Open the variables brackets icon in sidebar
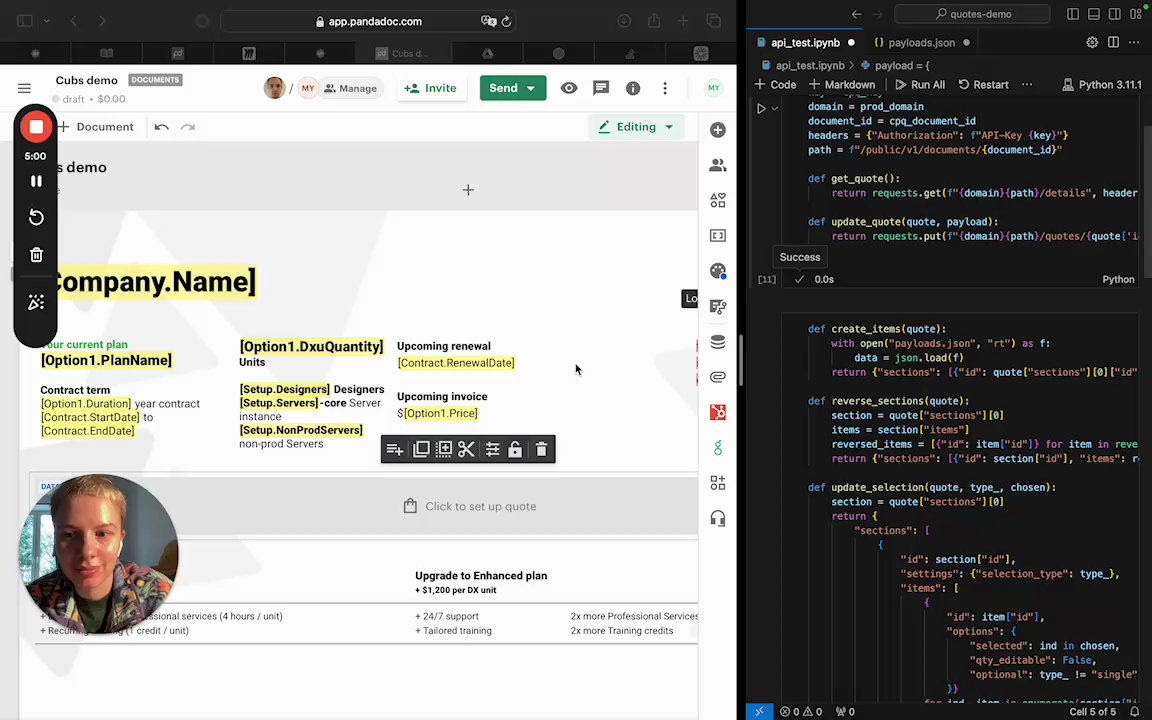This screenshot has height=720, width=1152. pyautogui.click(x=718, y=235)
